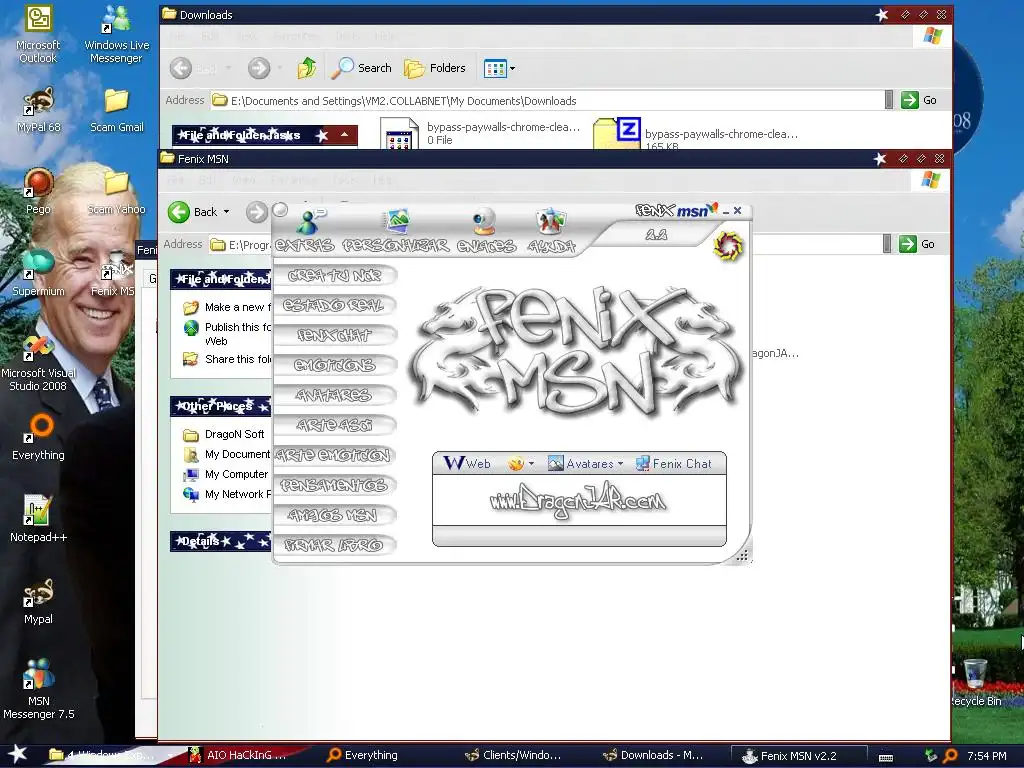Click the www.DragonJAR.com banner link
Viewport: 1024px width, 768px height.
(x=578, y=501)
